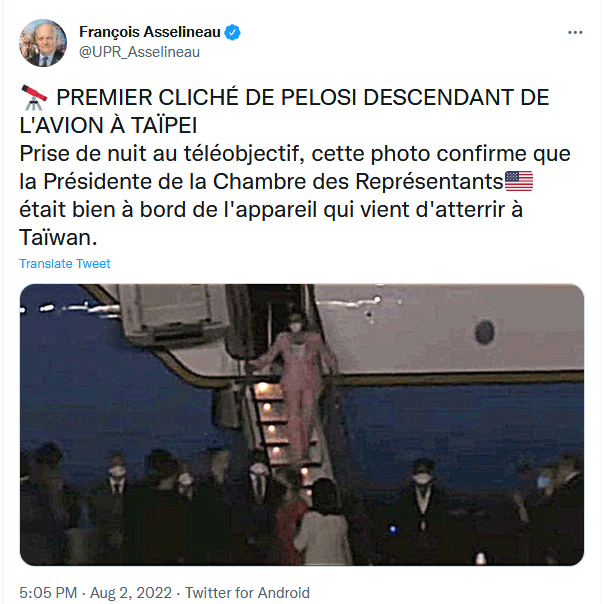Click the text L'AVION À TAÏPEI
This screenshot has height=604, width=604.
pos(108,125)
